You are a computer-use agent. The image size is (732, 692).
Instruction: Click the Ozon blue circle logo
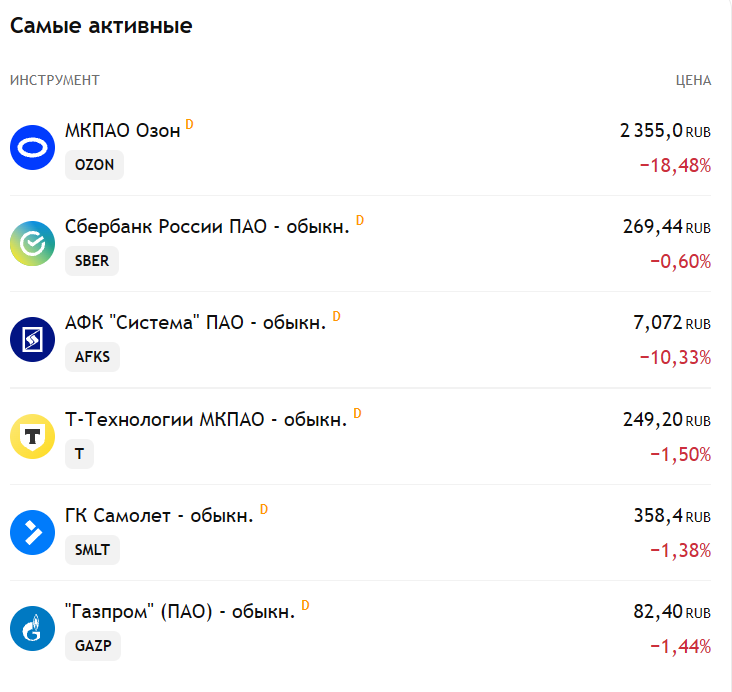point(32,148)
